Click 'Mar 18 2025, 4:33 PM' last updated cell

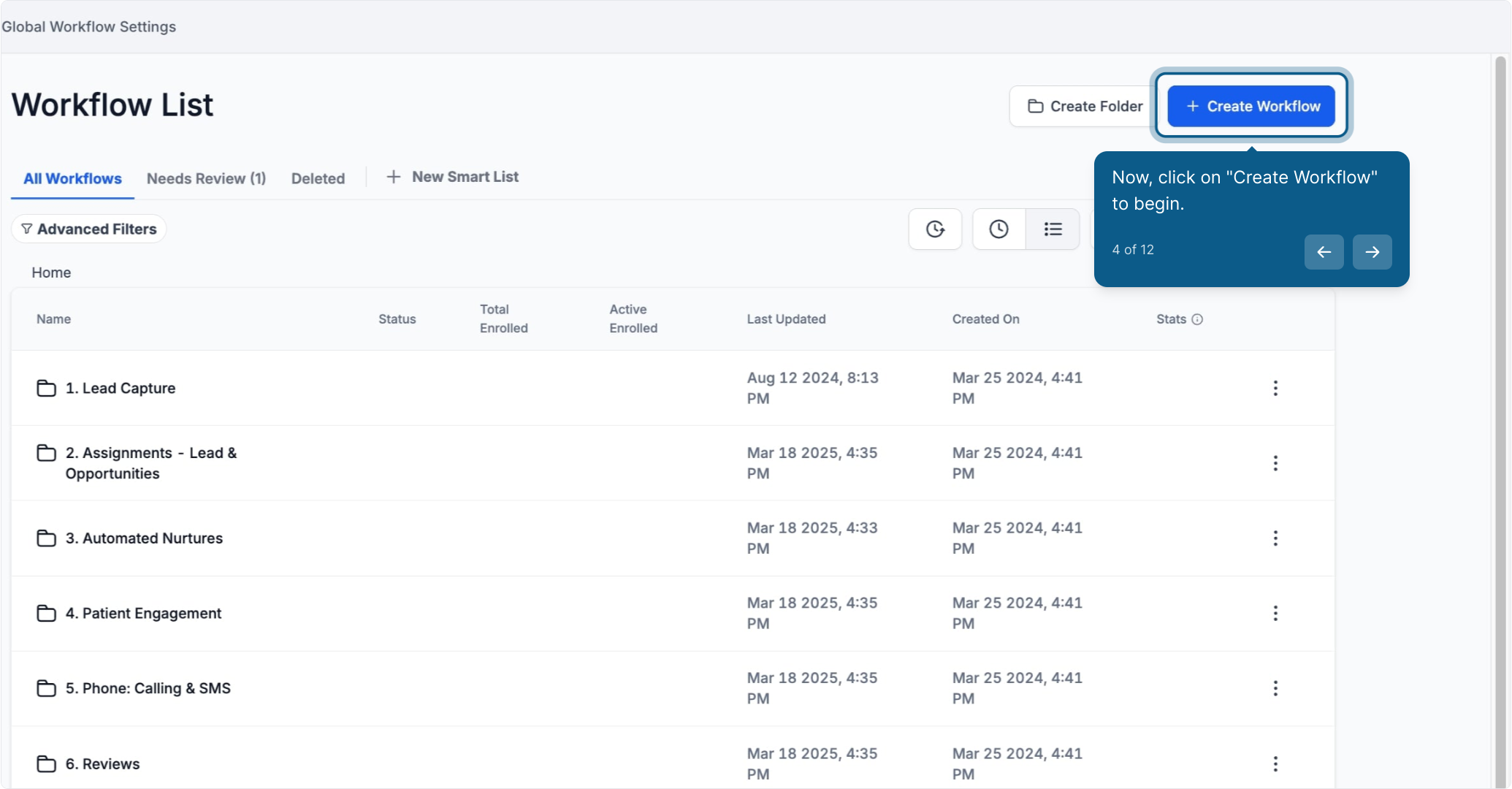pos(812,538)
